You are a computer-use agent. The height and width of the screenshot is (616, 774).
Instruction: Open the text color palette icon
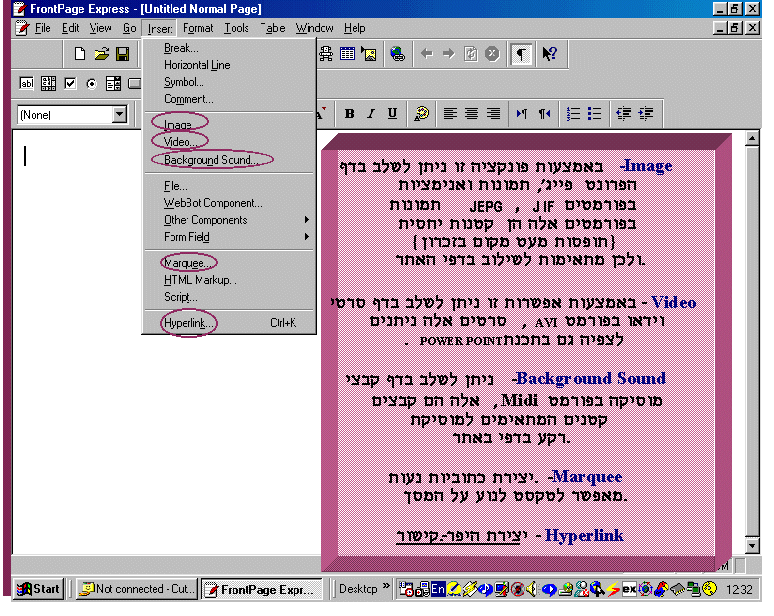[421, 114]
